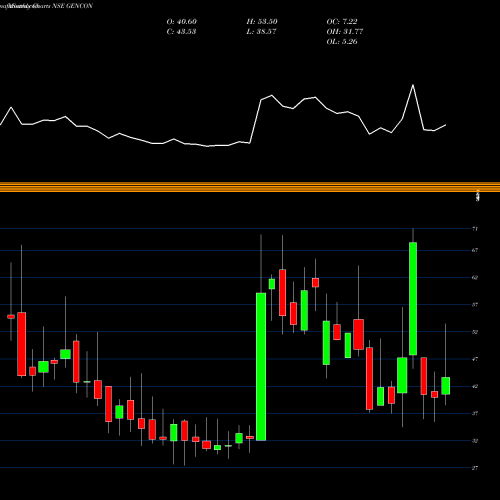Click the 57 price axis label
This screenshot has width=500, height=500.
475,305
